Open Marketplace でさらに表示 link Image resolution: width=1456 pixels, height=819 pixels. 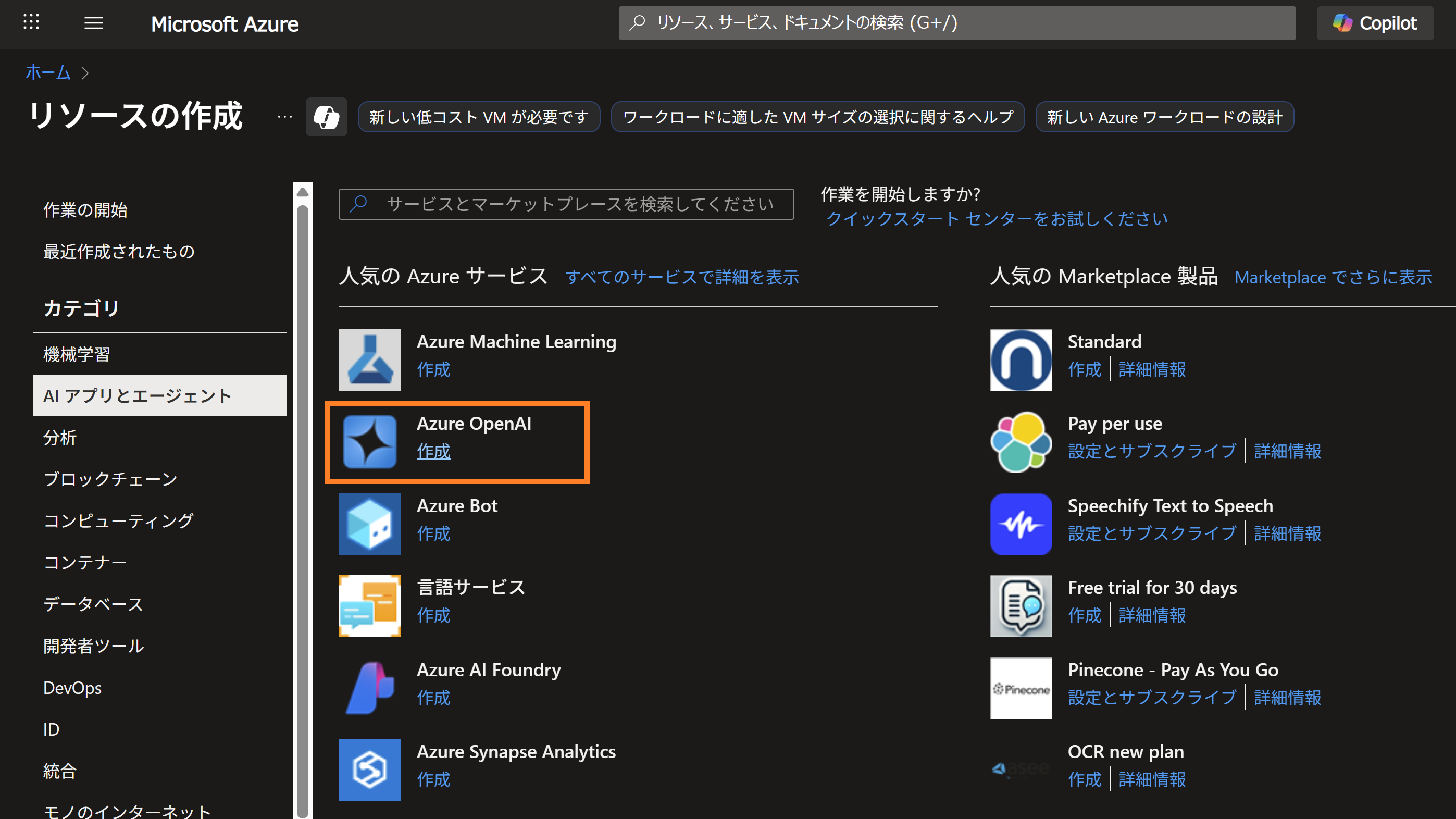point(1333,277)
